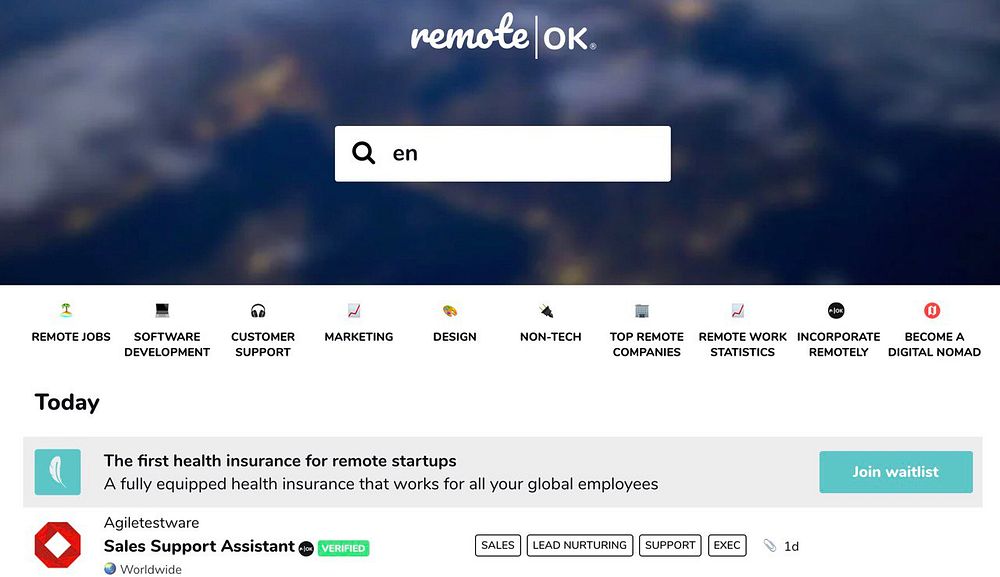The image size is (1000, 577).
Task: Filter by the EXEC tag
Action: (x=727, y=545)
